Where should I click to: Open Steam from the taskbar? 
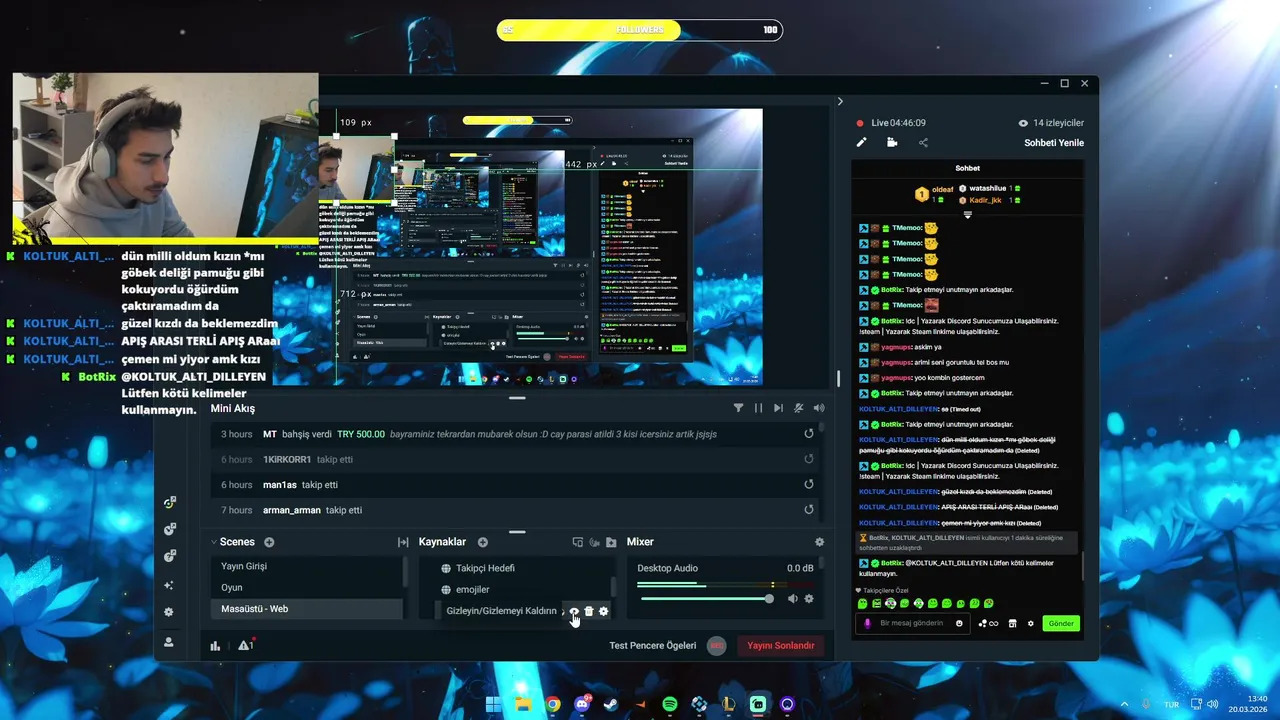coord(611,704)
